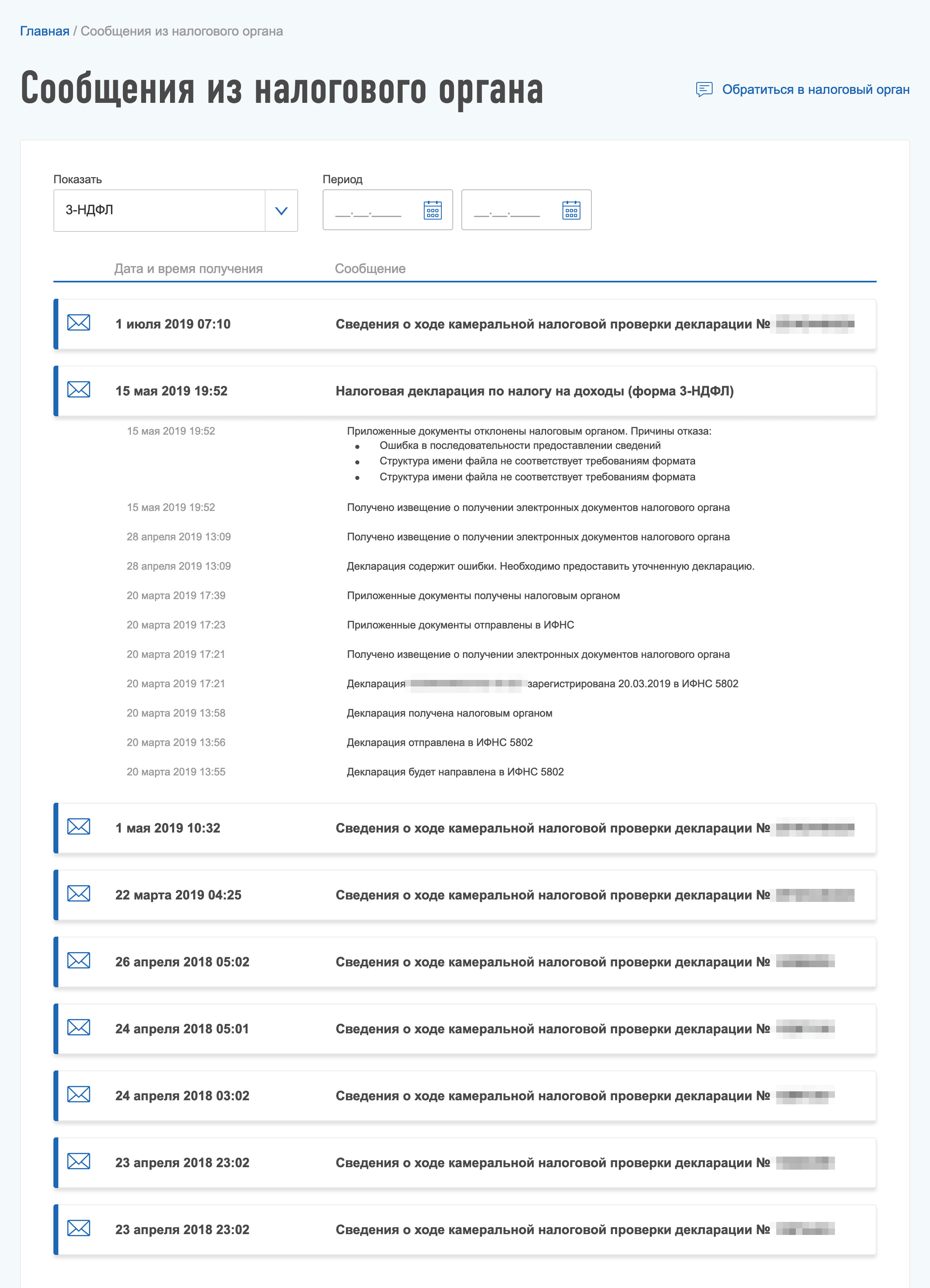Click envelope icon of 24 апреля 2018 03:02 message
The image size is (930, 1288).
point(78,1095)
